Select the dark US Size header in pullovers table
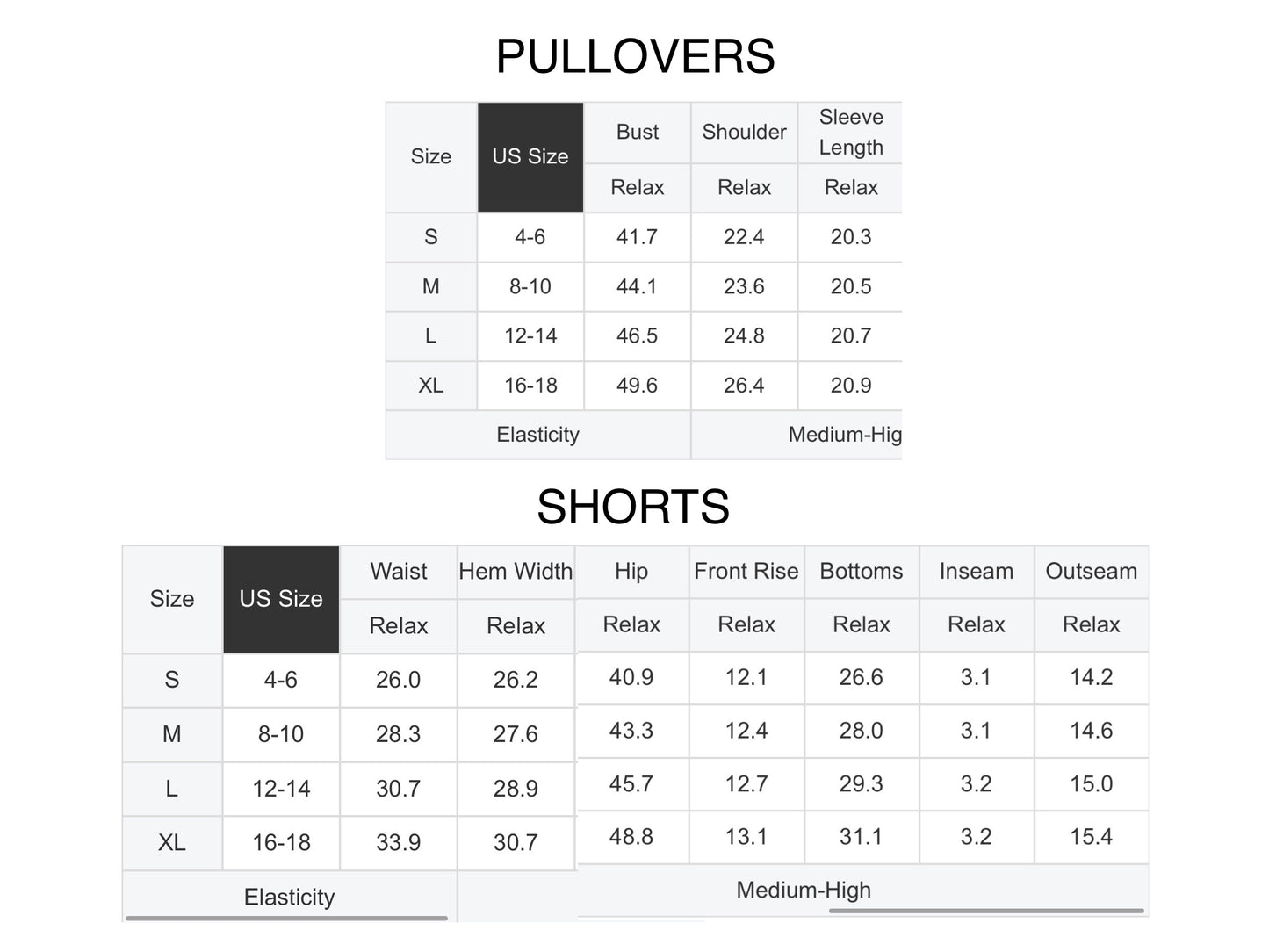 [530, 157]
